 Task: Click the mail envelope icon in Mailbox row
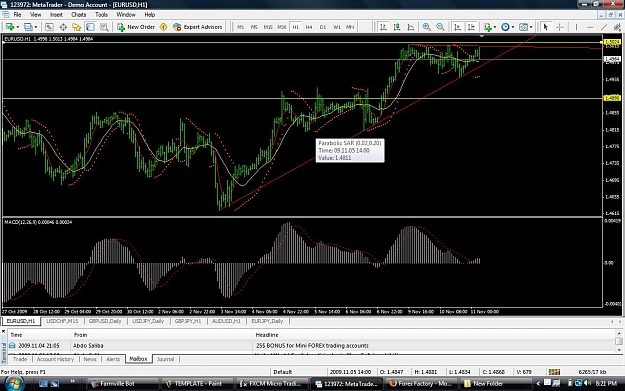[12, 346]
